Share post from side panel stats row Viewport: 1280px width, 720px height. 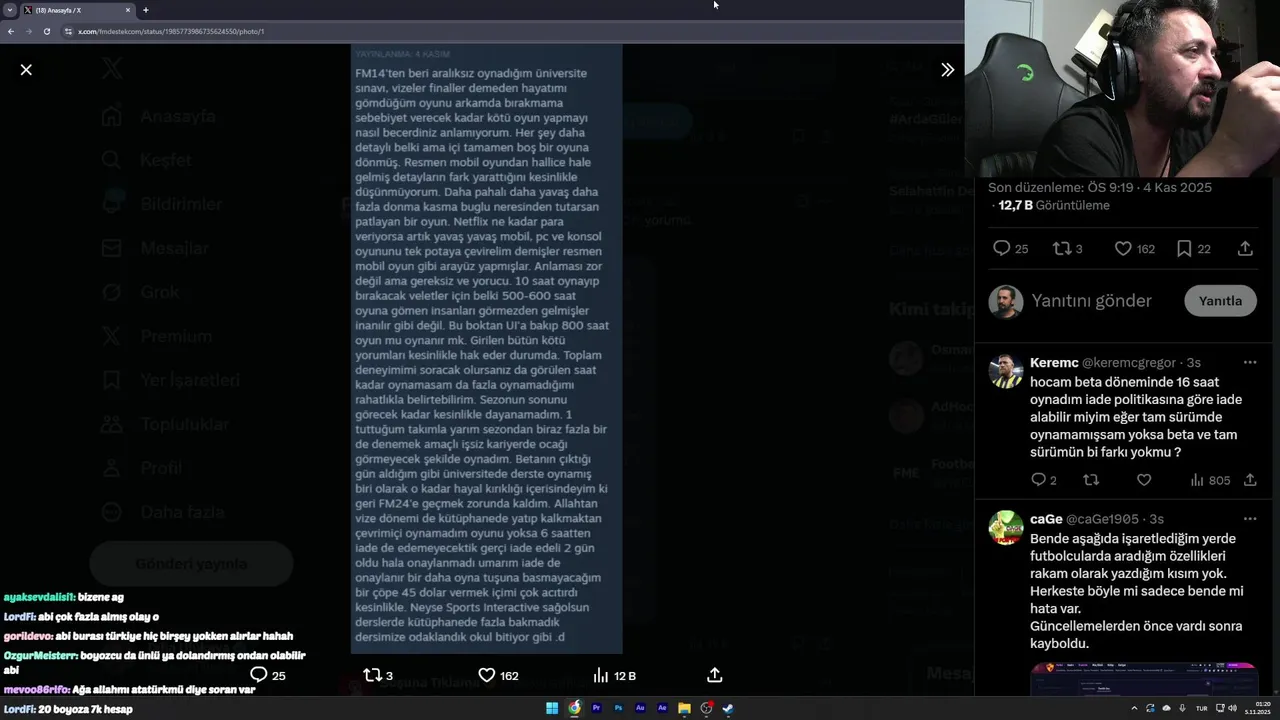tap(1245, 248)
